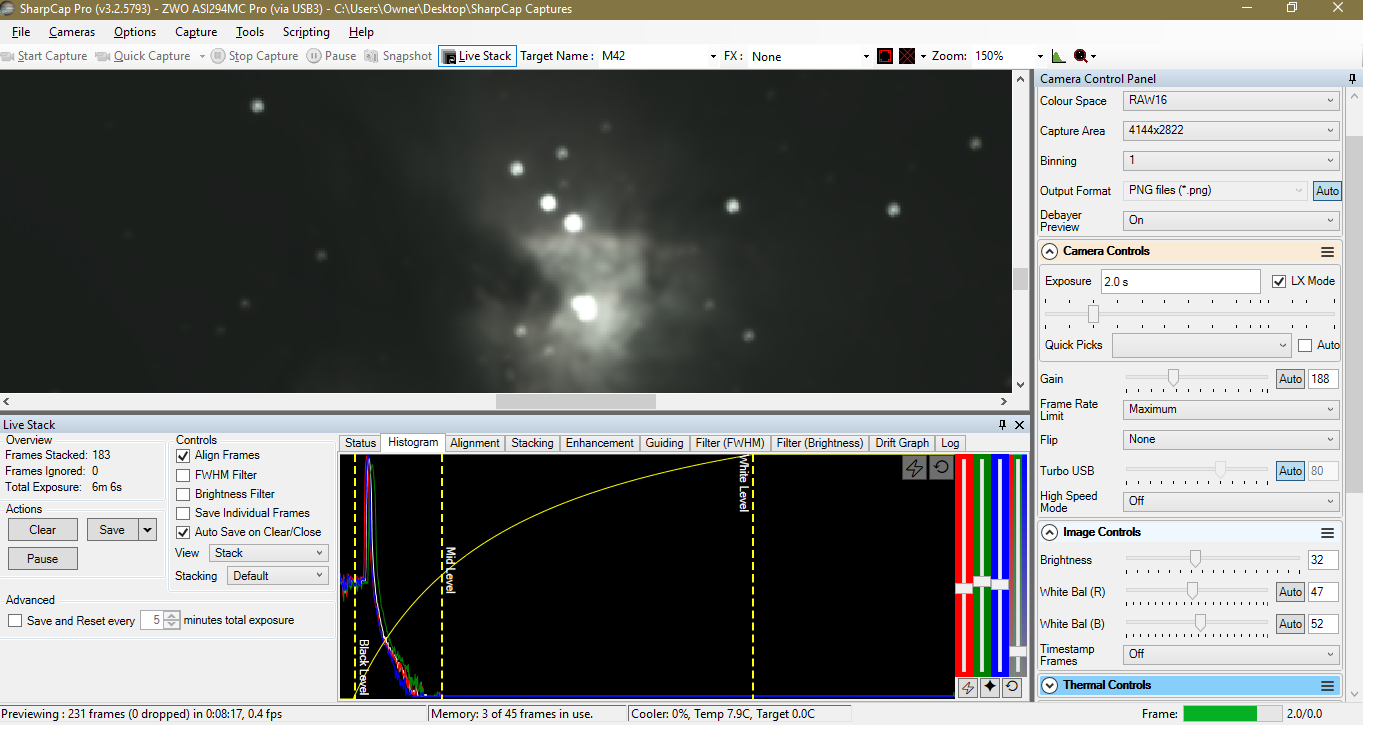Viewport: 1375px width, 739px height.
Task: Open the Binning dropdown
Action: point(1231,161)
